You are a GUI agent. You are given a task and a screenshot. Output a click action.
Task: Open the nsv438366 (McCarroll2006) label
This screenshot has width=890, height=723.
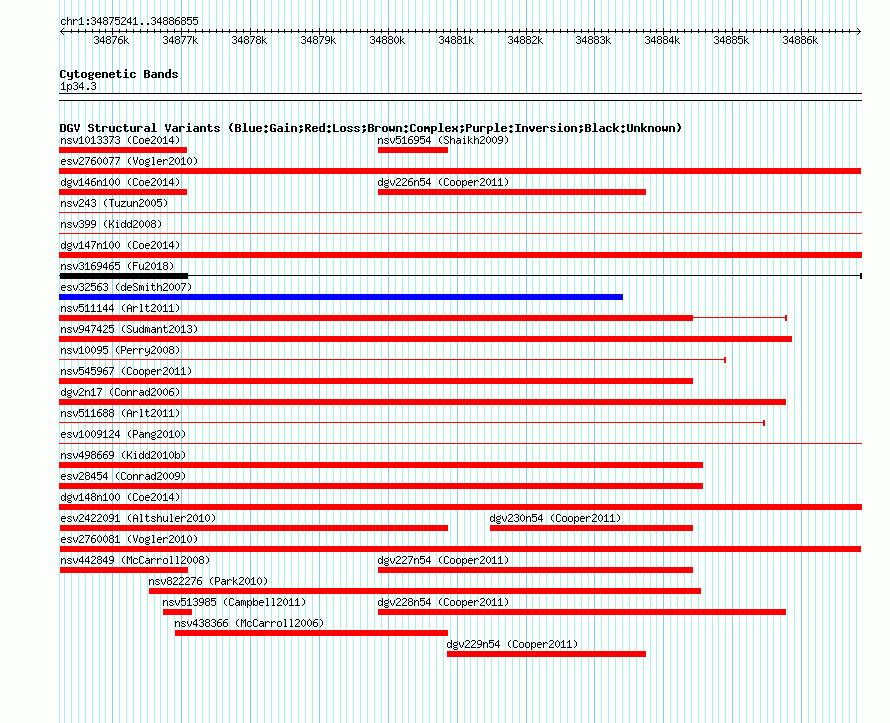tap(249, 623)
